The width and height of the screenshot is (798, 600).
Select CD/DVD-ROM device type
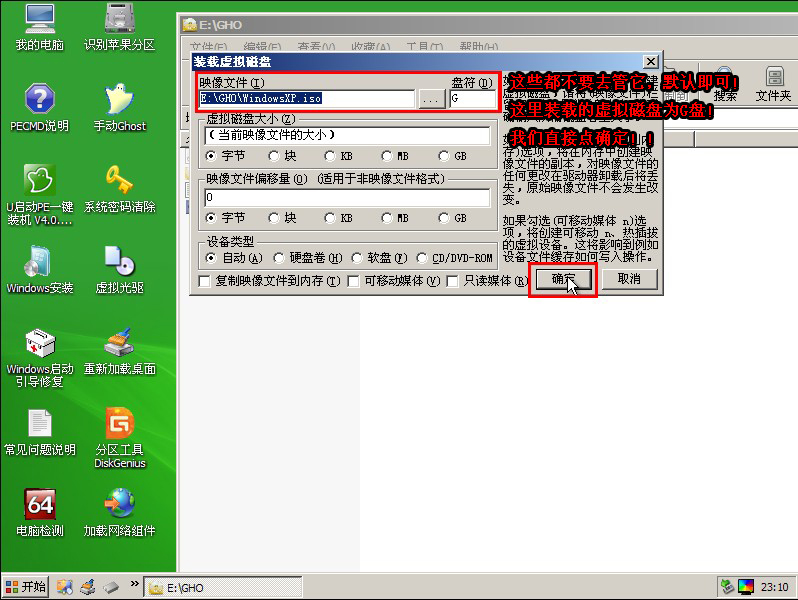[422, 258]
